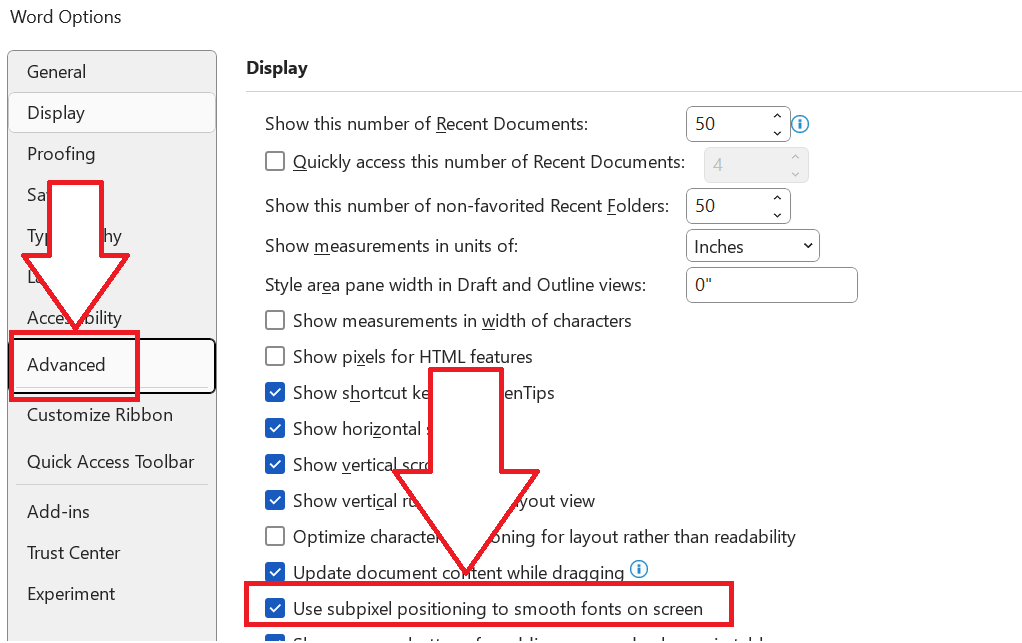Click the info icon beside Recent Documents spinner
Viewport: 1022px width, 643px height.
[x=800, y=124]
